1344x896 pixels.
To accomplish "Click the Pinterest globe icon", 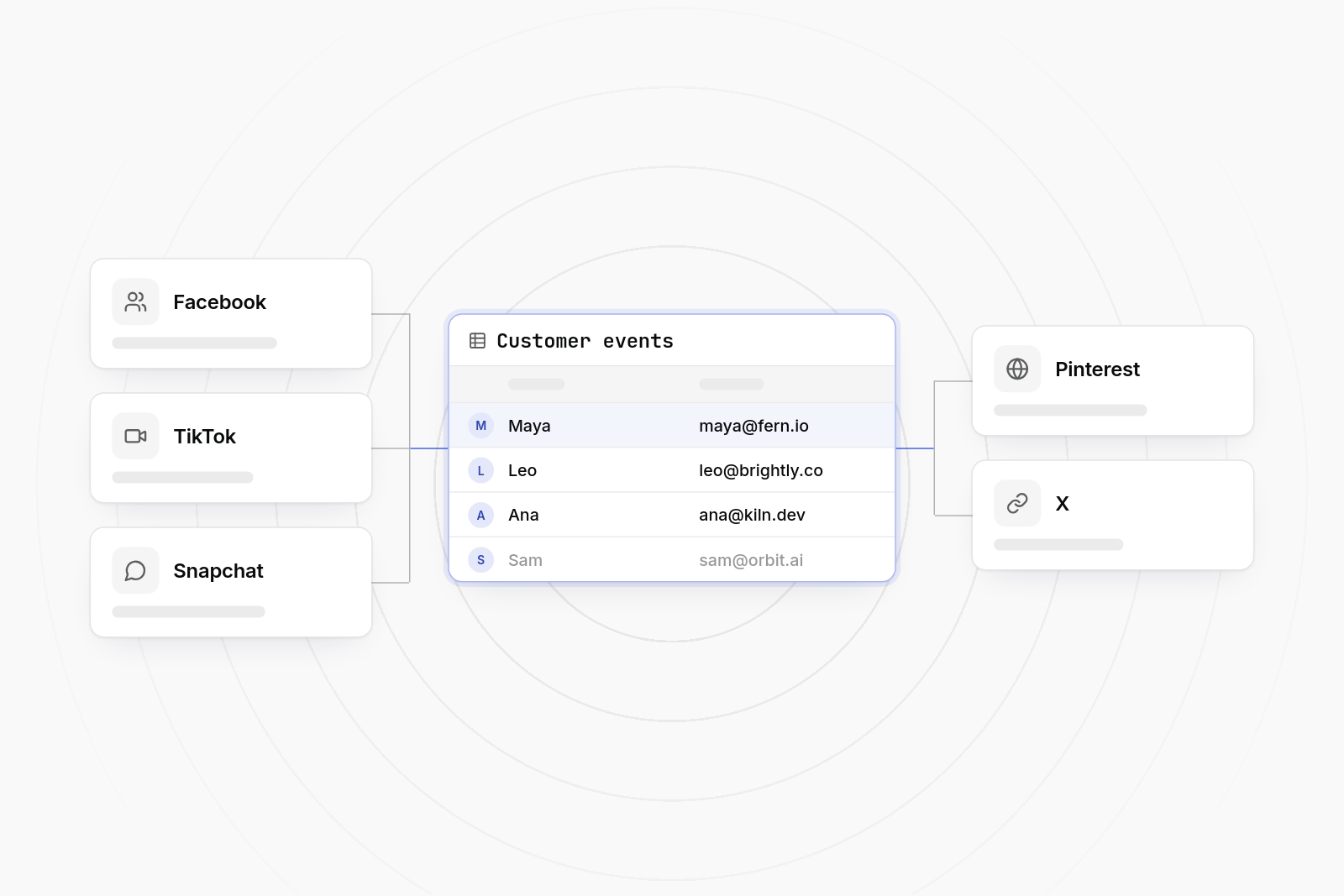I will [1017, 369].
